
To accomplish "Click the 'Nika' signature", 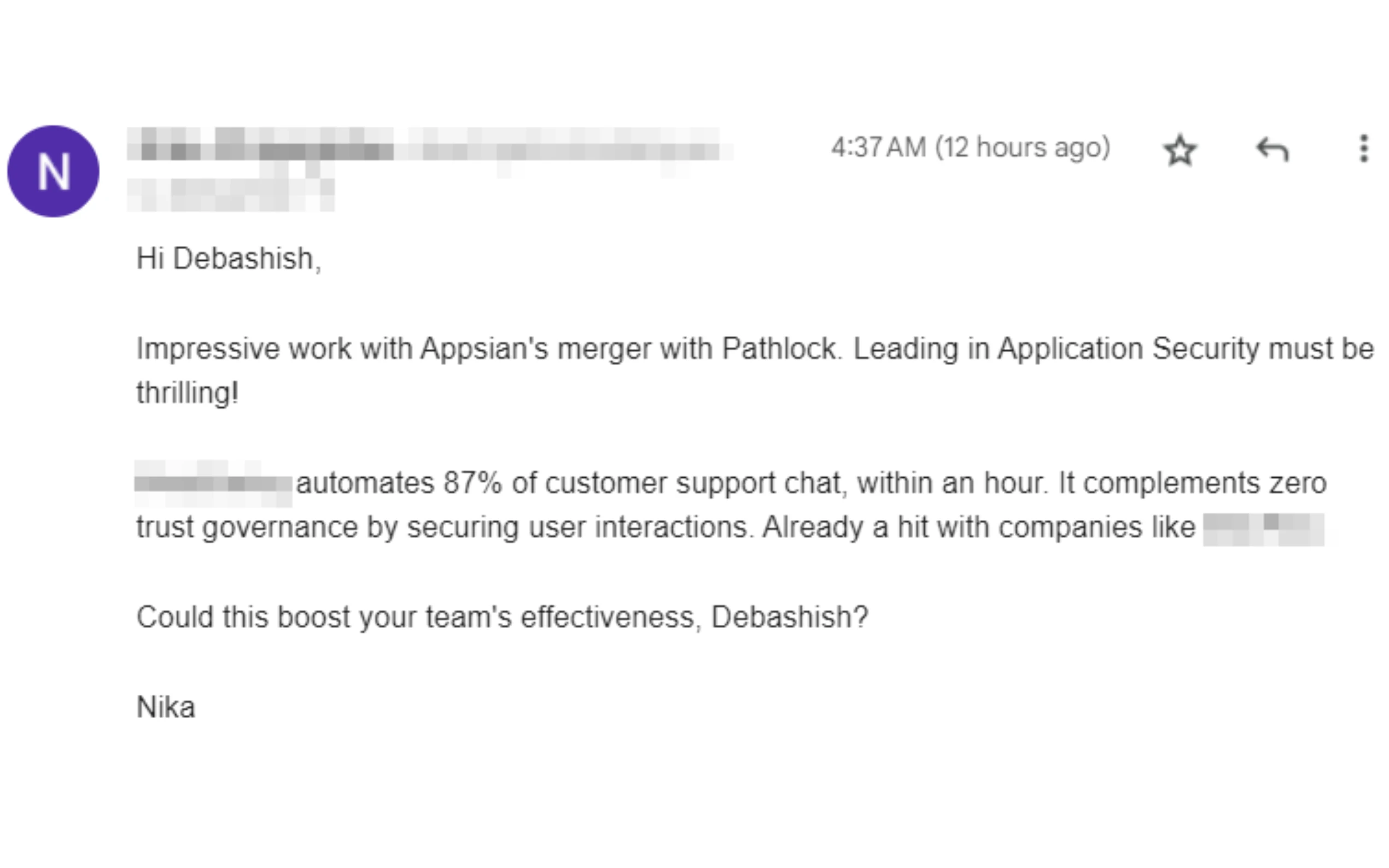I will [x=166, y=707].
